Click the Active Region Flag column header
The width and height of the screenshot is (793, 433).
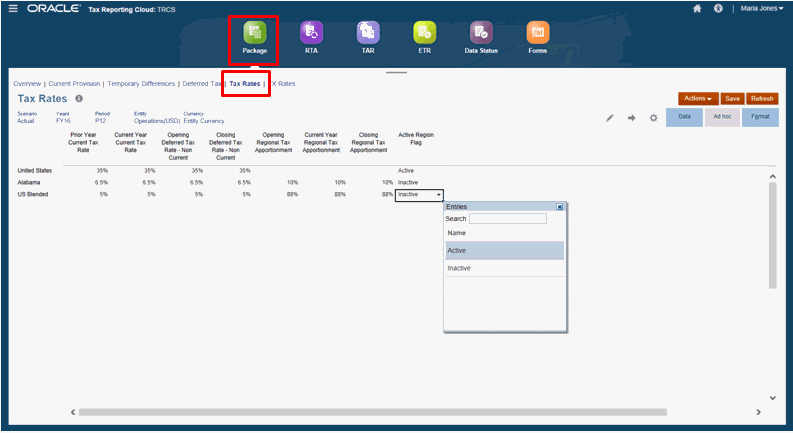click(416, 139)
